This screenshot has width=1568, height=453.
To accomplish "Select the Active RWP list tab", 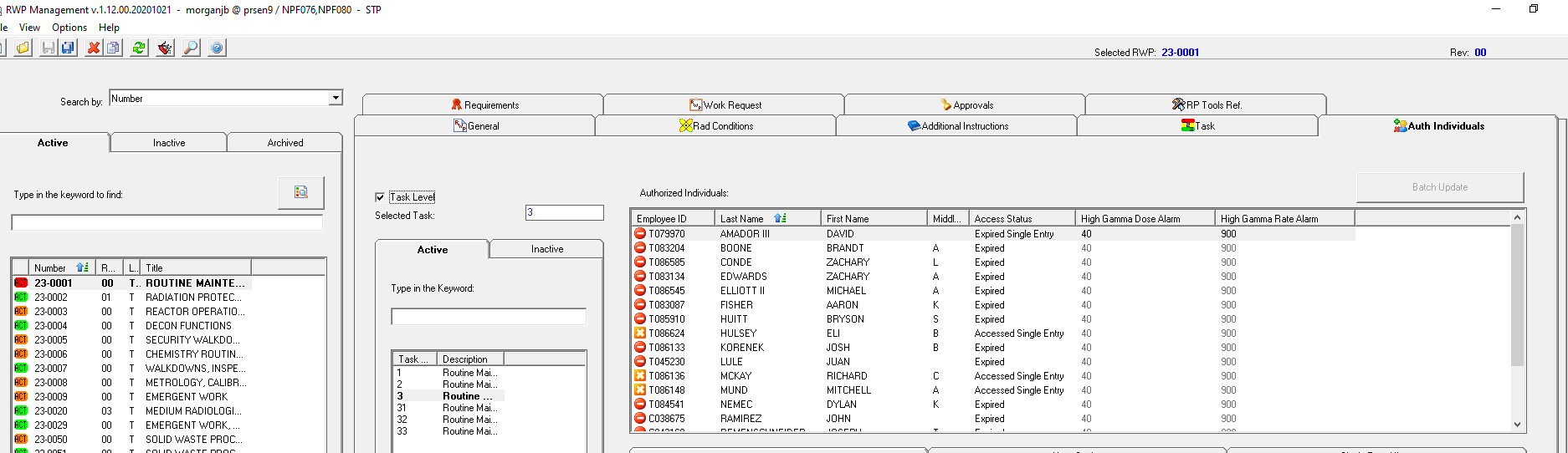I will (x=54, y=143).
